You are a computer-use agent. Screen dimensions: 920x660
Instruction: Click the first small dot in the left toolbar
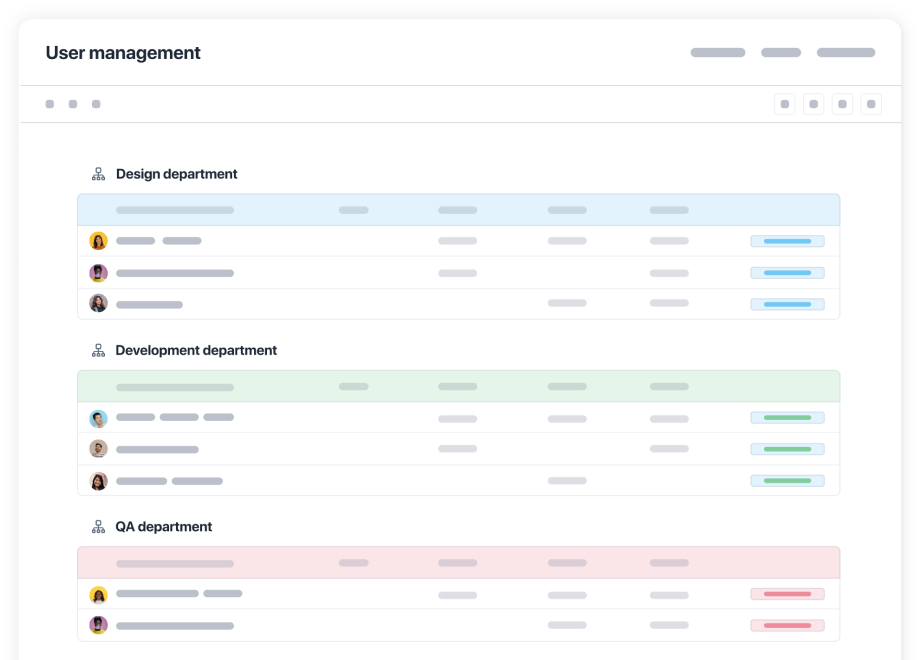coord(50,104)
